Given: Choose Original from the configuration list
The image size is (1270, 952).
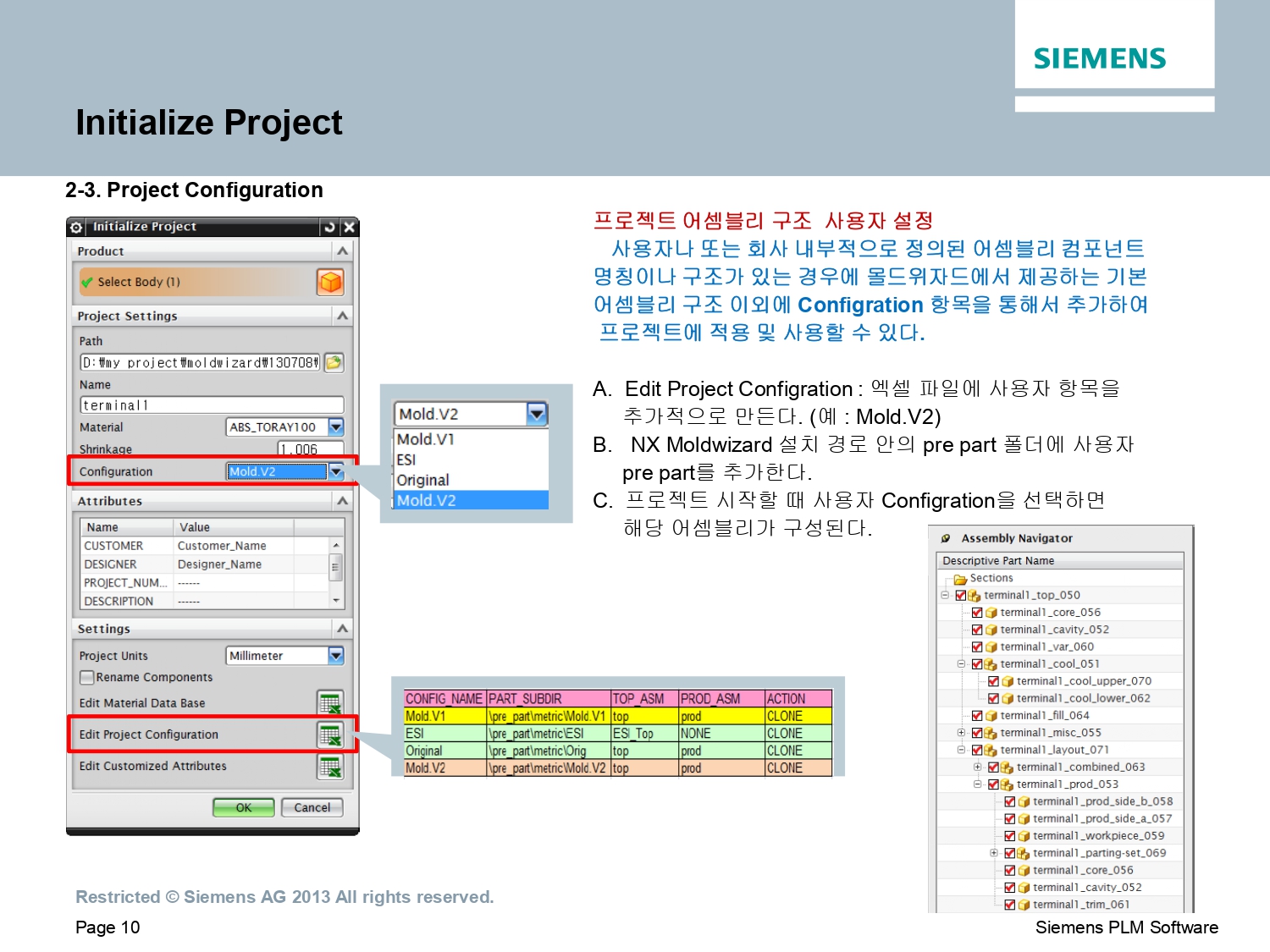Looking at the screenshot, I should [472, 480].
